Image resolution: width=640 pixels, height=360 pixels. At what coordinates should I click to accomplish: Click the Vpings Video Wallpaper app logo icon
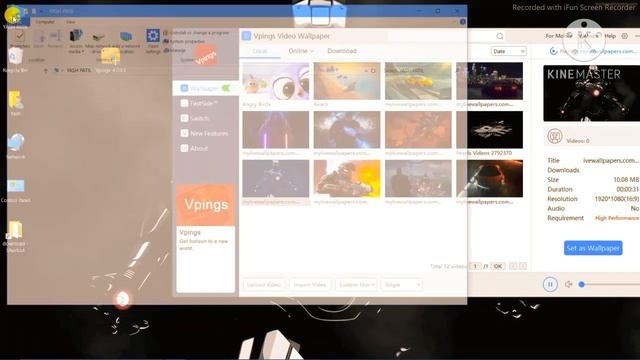coord(246,36)
